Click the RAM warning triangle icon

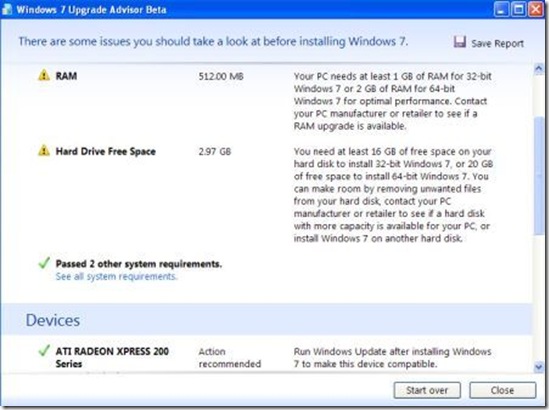point(44,75)
